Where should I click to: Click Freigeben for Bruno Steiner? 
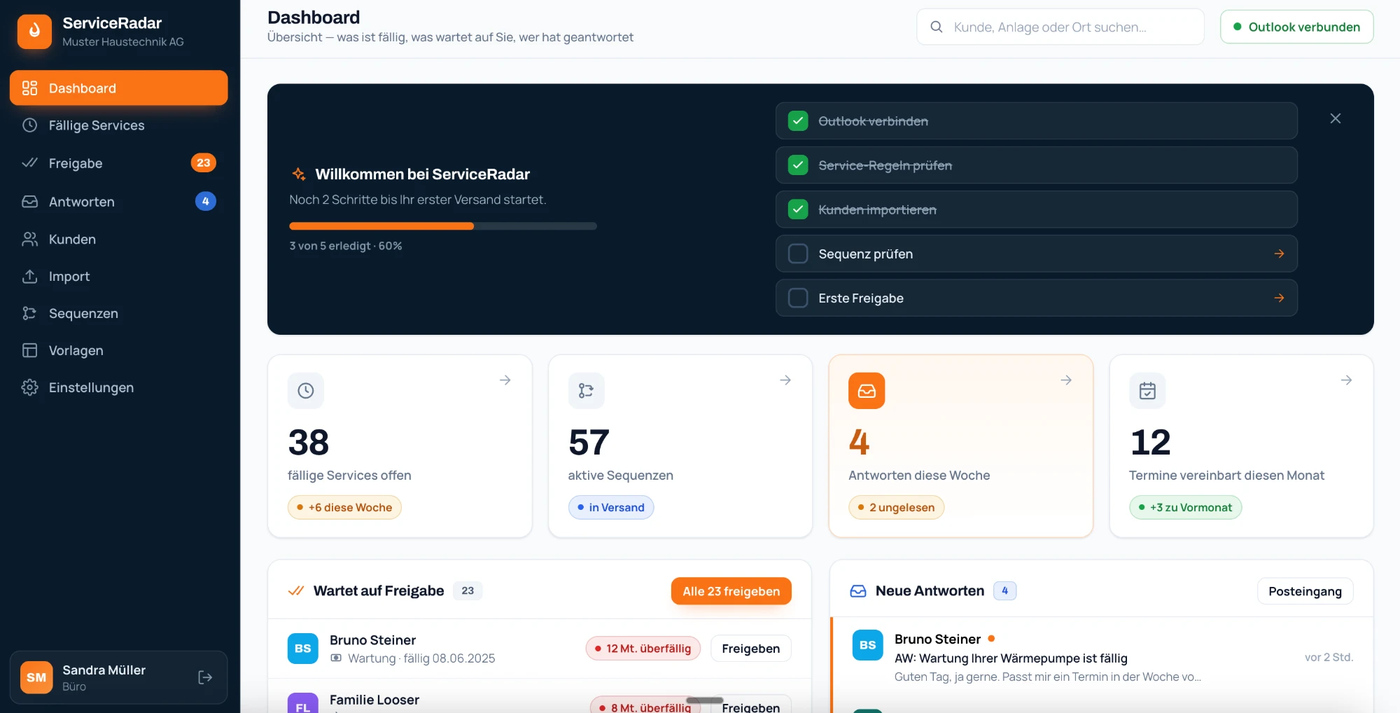[x=751, y=648]
